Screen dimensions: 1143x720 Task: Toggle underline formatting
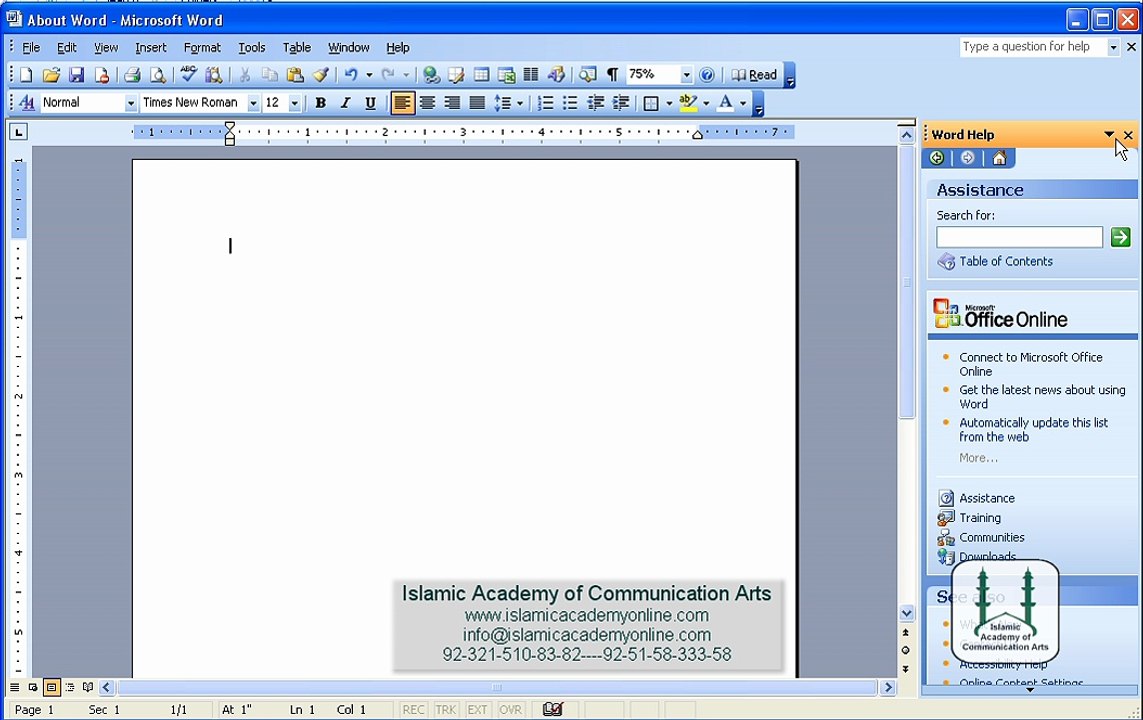click(x=370, y=103)
